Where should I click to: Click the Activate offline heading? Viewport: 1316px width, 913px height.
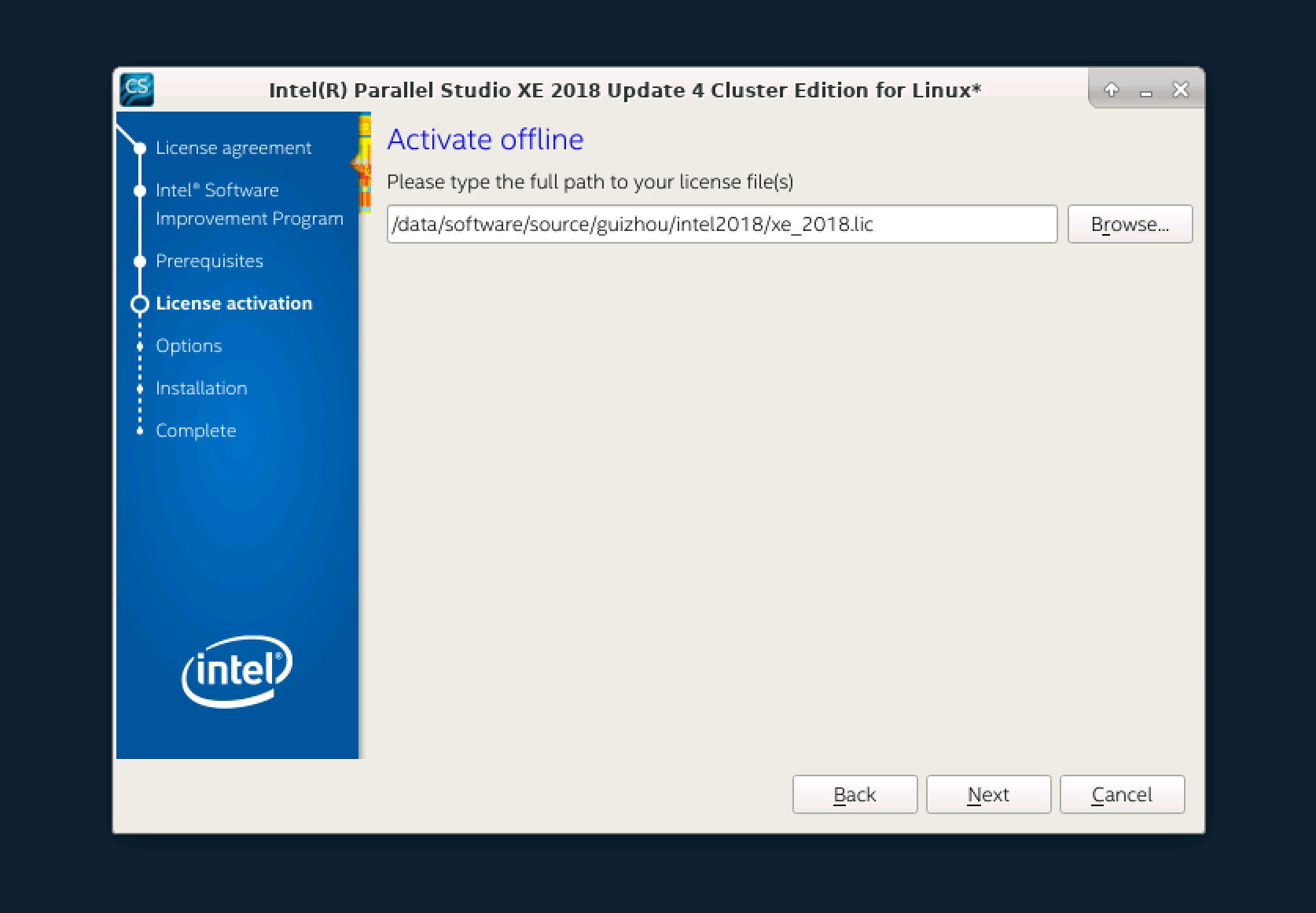485,140
